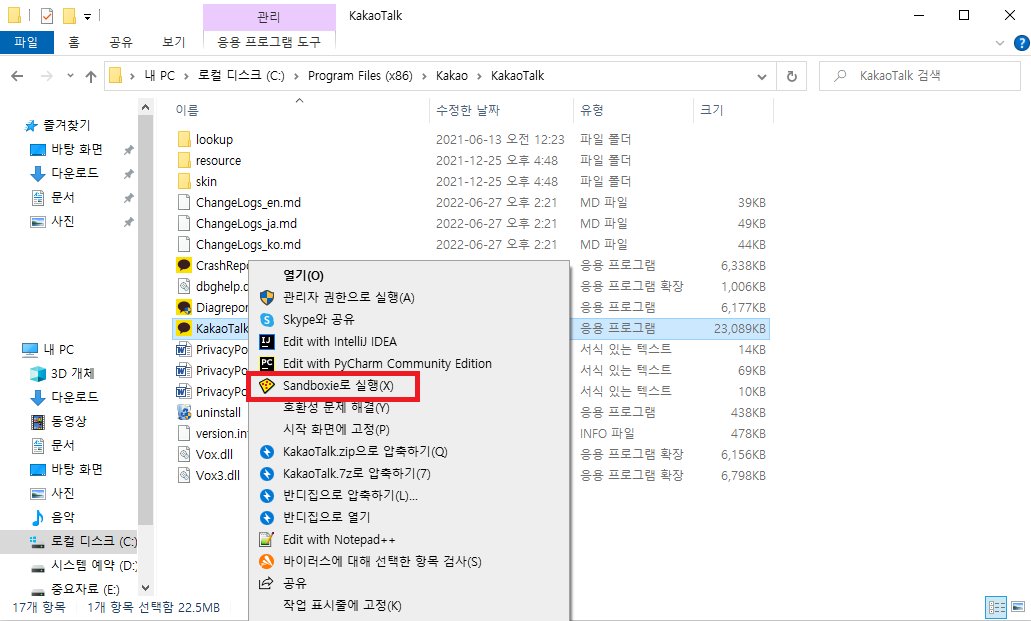This screenshot has width=1031, height=621.
Task: Select the resource folder
Action: [218, 161]
